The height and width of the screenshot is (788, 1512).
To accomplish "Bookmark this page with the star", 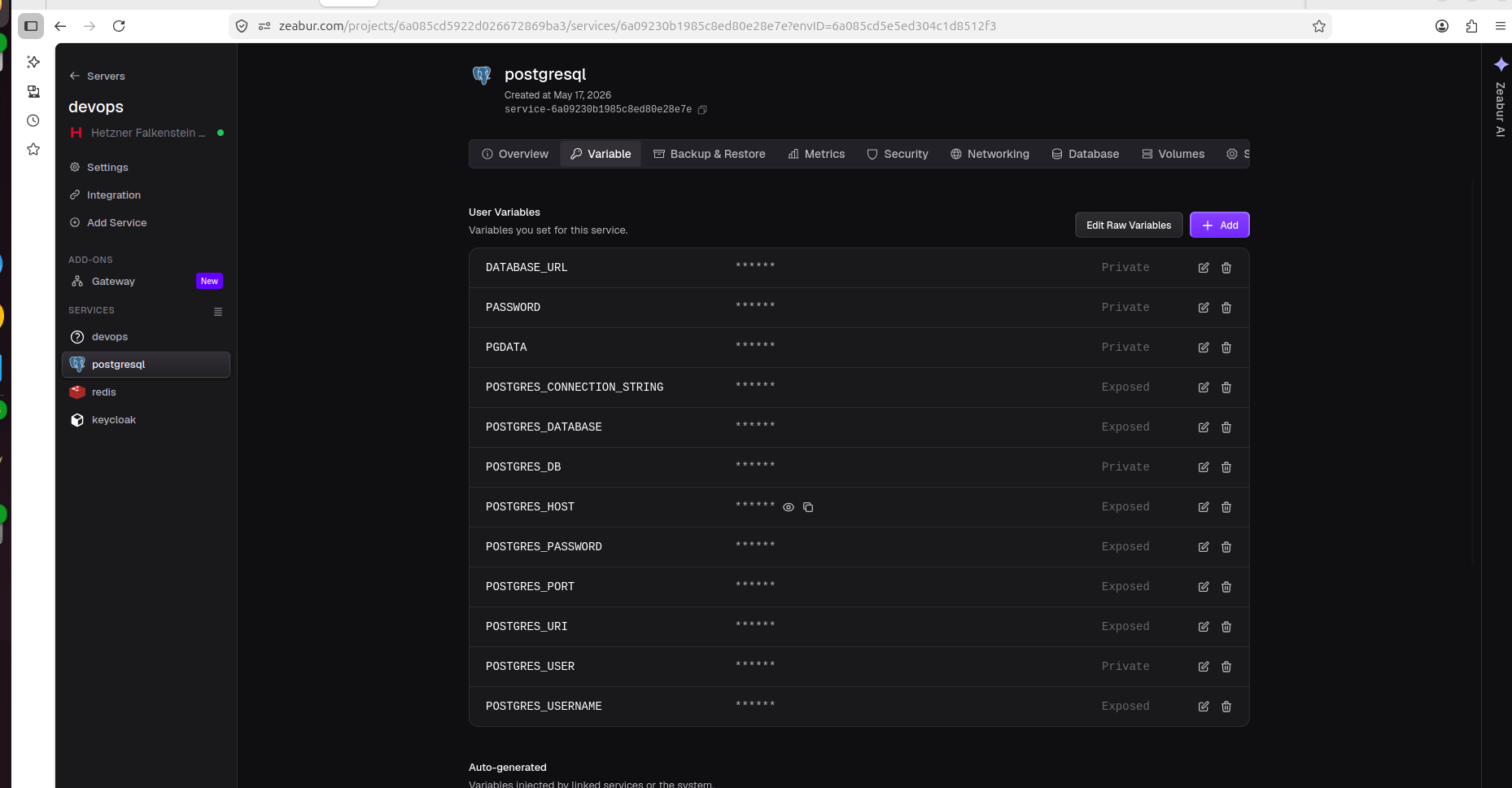I will (1319, 26).
